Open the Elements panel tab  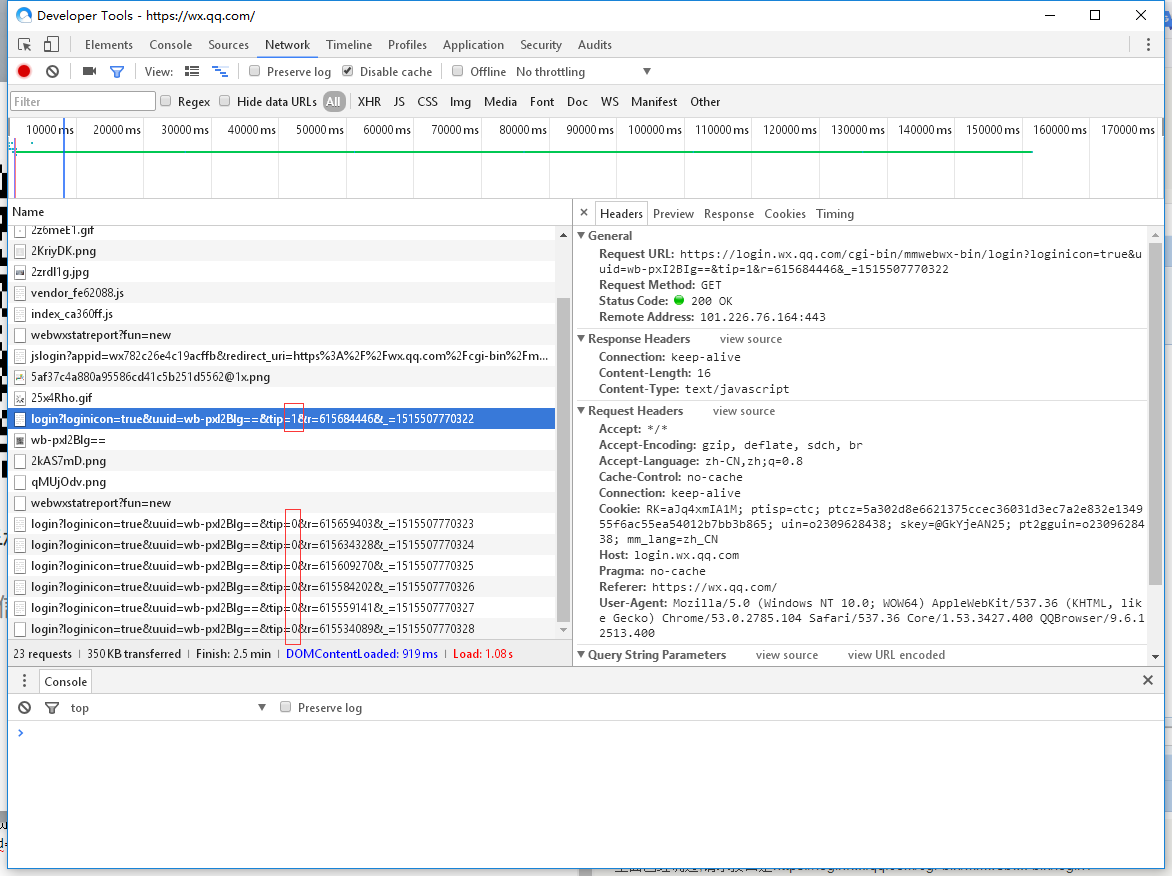[108, 45]
